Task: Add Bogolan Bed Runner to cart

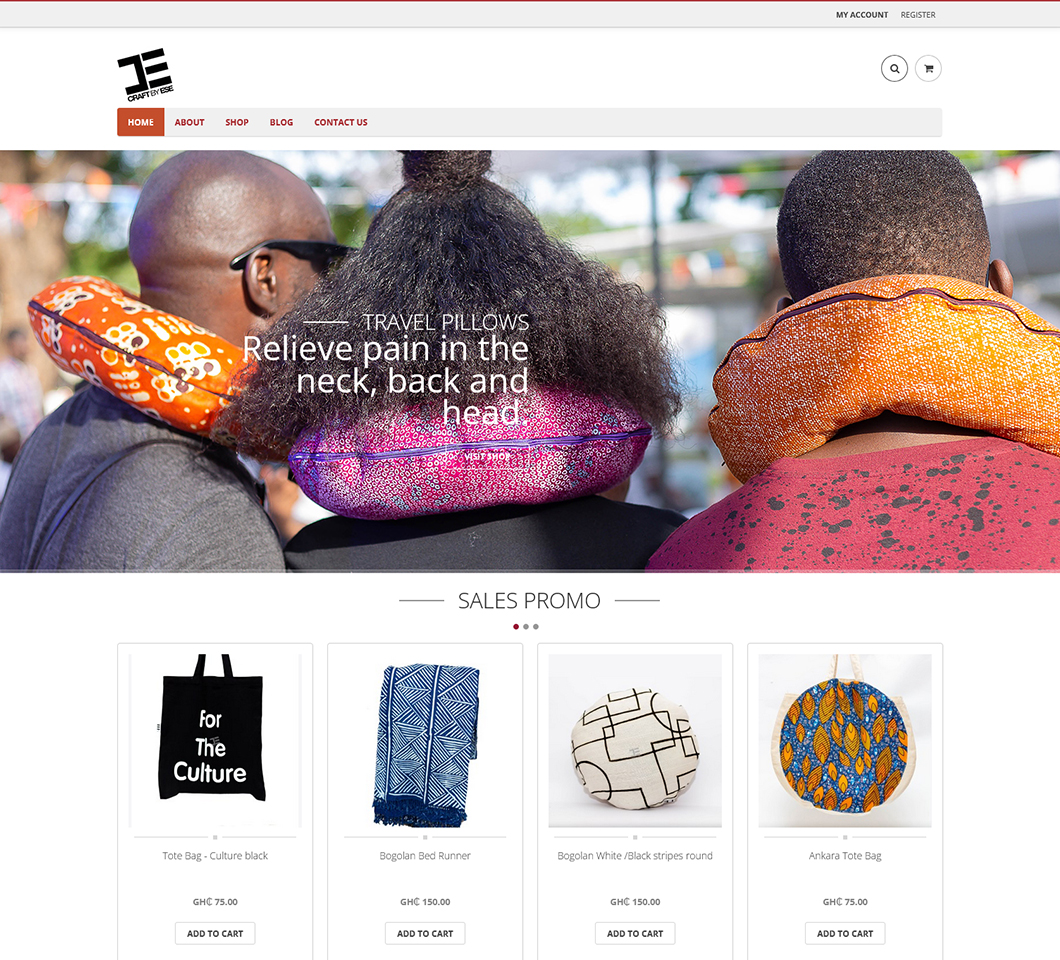Action: 425,934
